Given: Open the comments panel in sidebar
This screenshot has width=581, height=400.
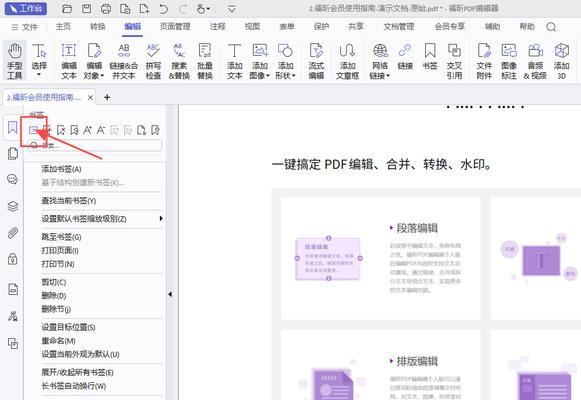Looking at the screenshot, I should point(13,180).
